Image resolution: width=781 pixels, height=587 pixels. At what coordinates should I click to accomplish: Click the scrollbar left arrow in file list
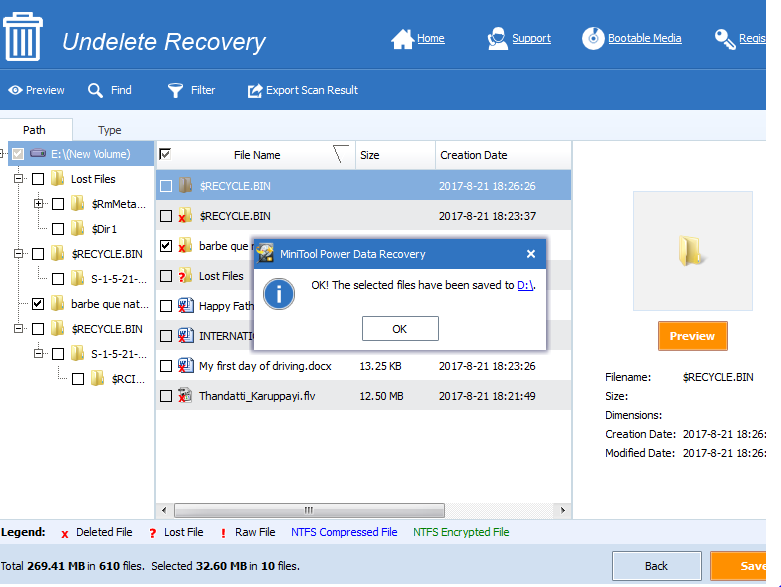click(x=164, y=510)
